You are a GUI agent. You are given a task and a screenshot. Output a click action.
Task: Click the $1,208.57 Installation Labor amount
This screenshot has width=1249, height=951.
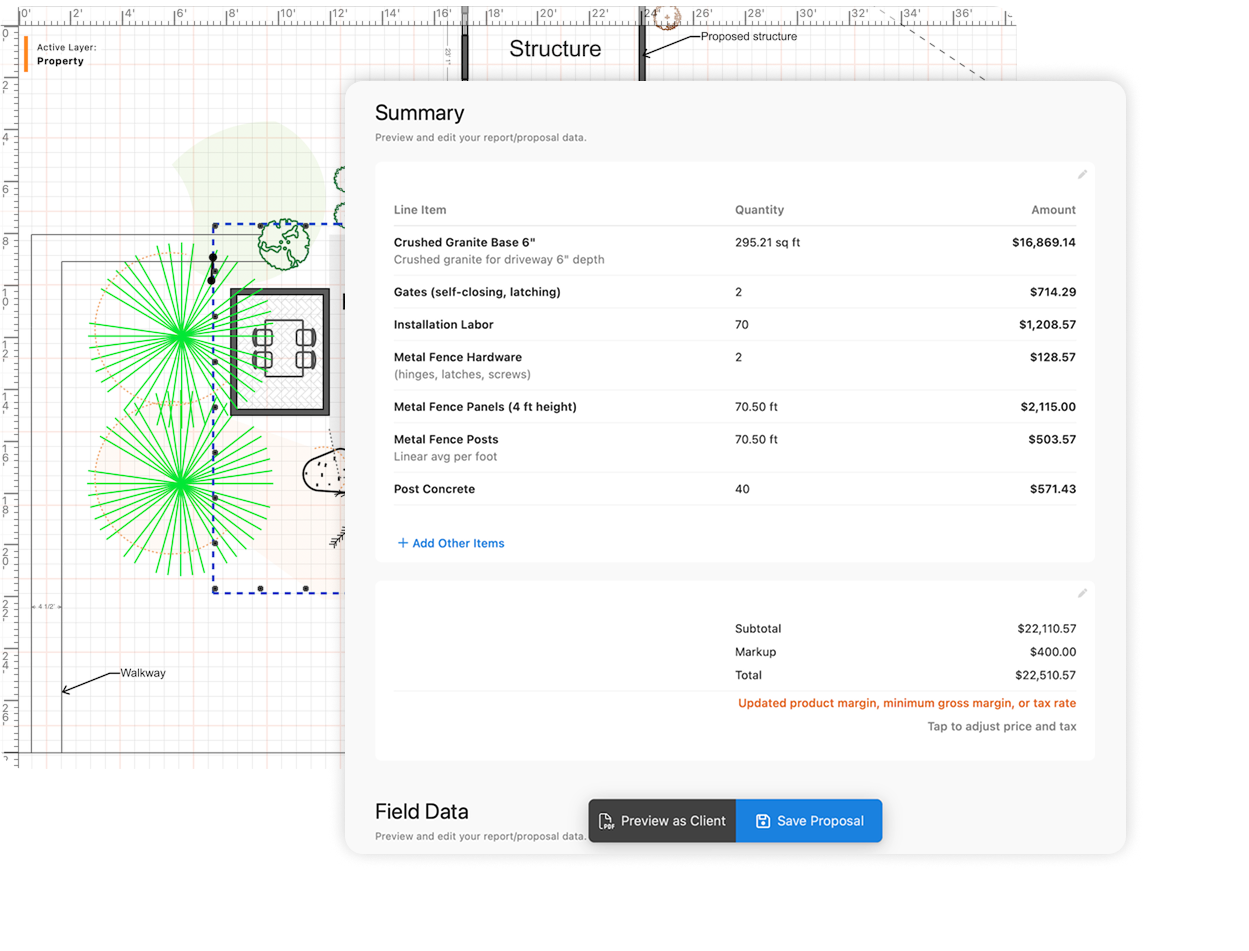1048,325
